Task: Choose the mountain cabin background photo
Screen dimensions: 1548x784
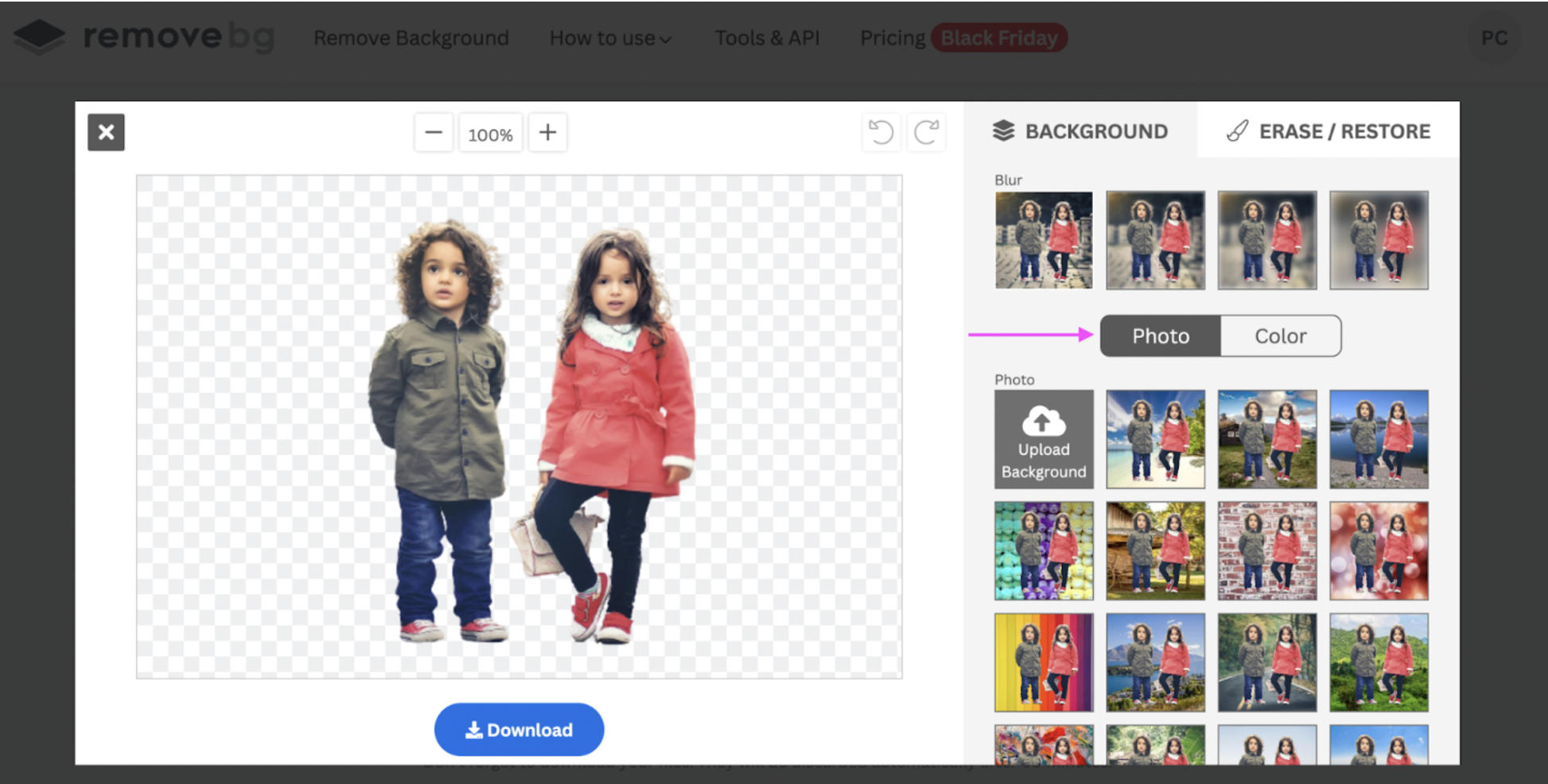Action: click(1267, 439)
